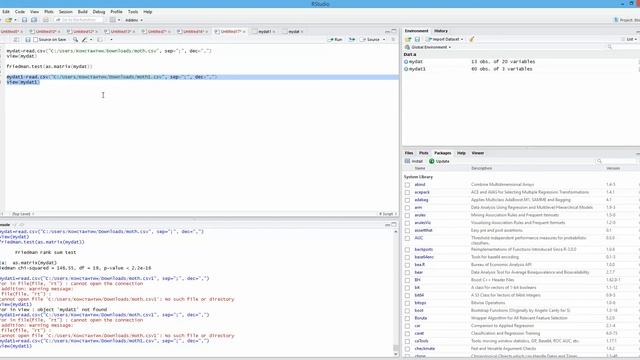640x360 pixels.
Task: Open Top Level scope dropdown
Action: click(23, 214)
